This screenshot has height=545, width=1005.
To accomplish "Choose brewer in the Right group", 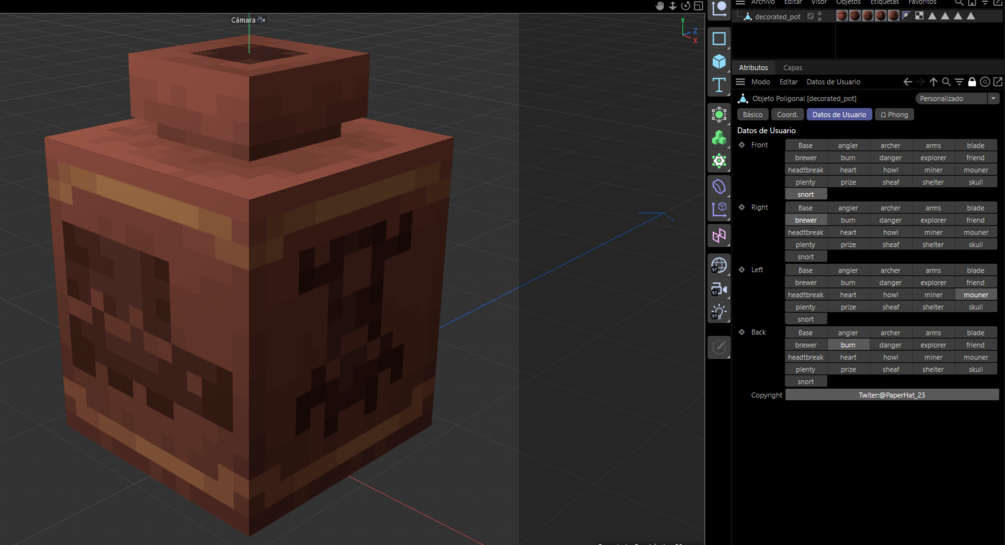I will point(806,220).
